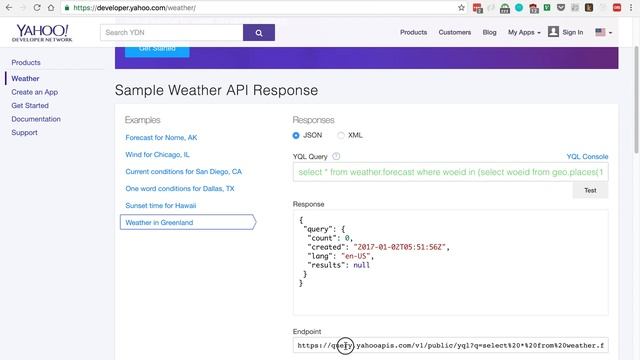Select Weather in left sidebar
This screenshot has height=360, width=640.
25,78
